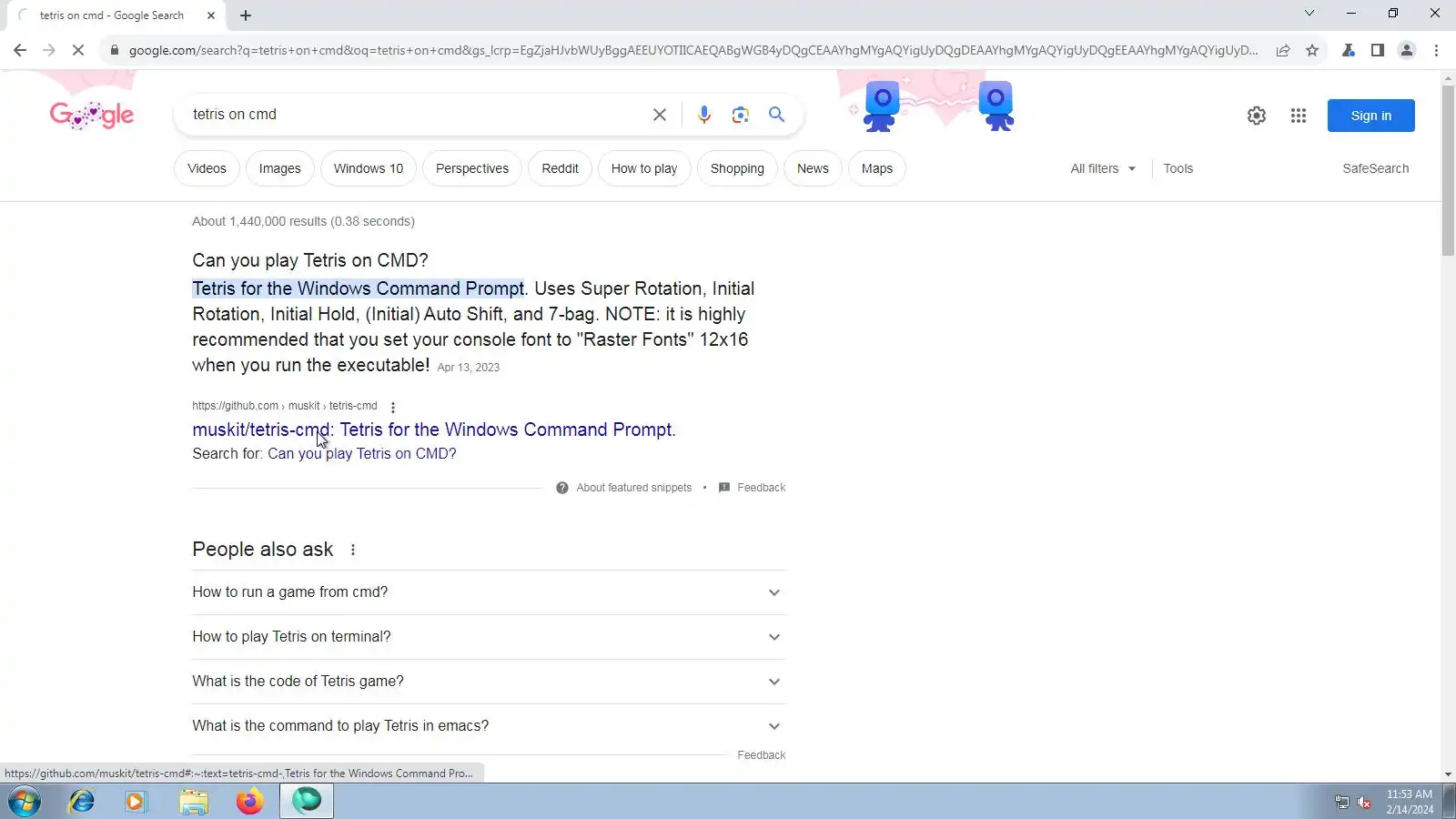Click the volume icon in system tray
This screenshot has height=819, width=1456.
coord(1364,802)
